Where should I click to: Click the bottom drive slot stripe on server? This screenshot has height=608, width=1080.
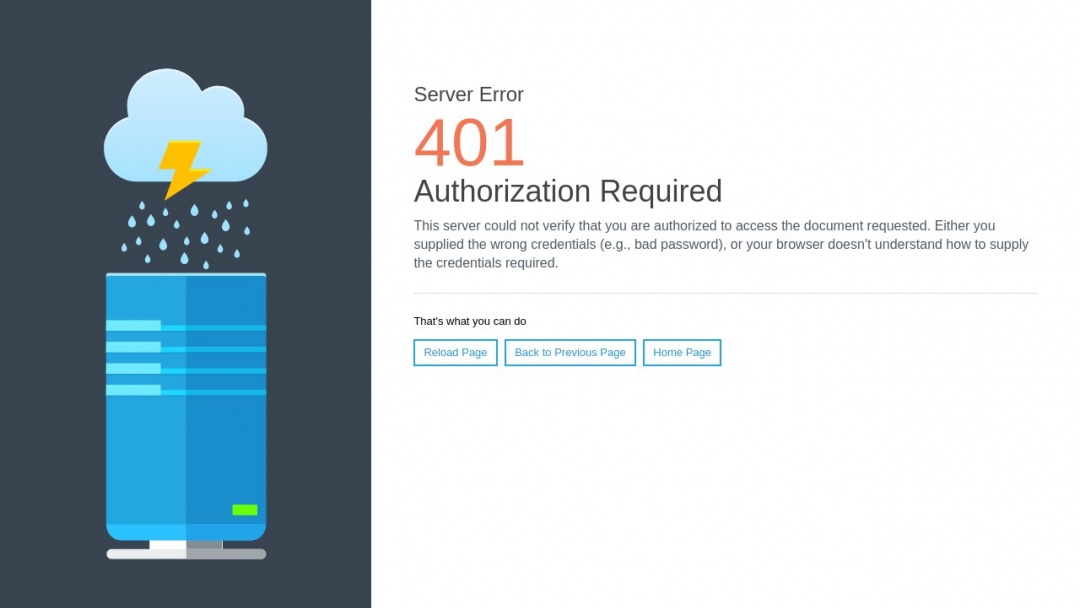pos(134,390)
